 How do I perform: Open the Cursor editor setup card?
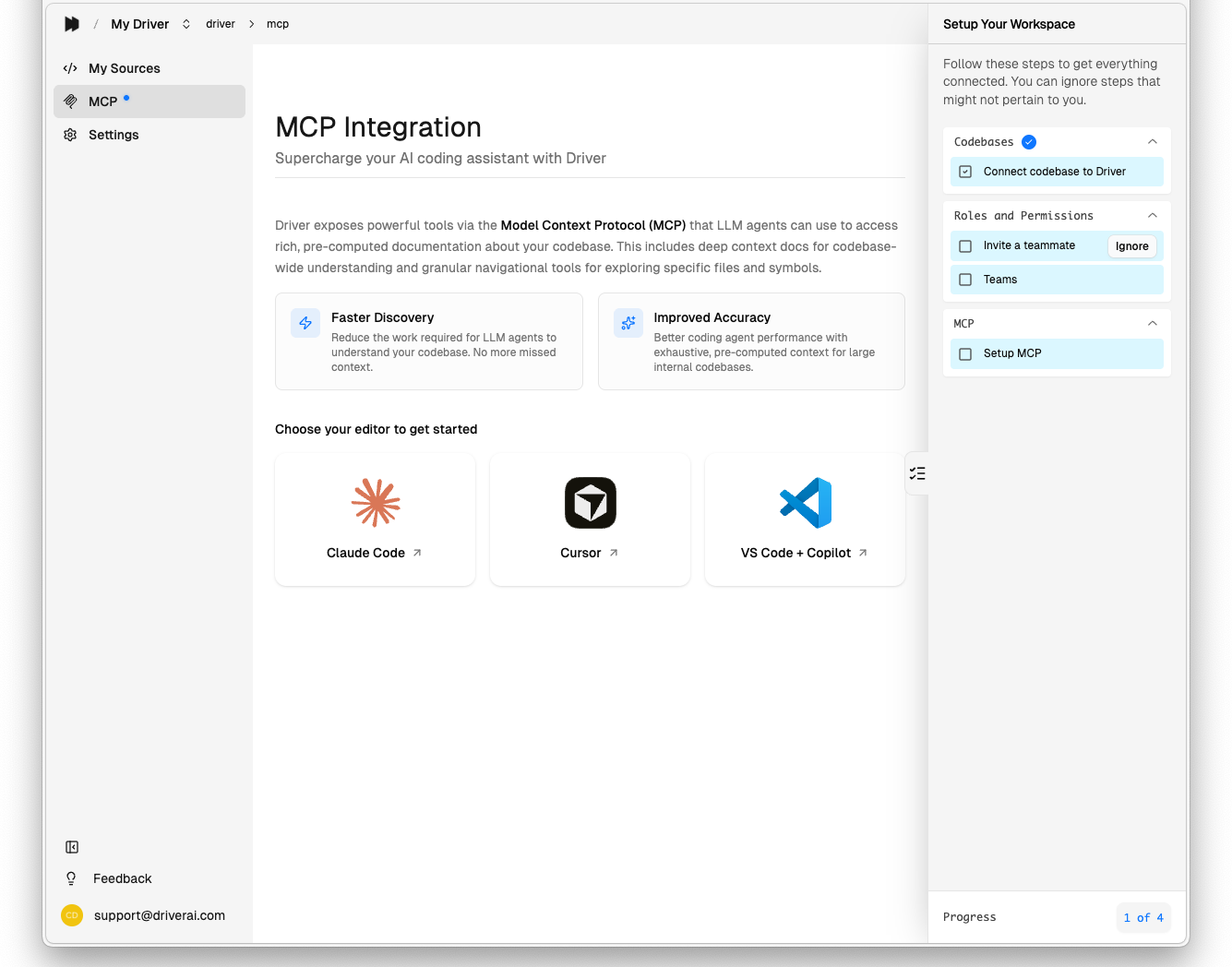coord(590,519)
